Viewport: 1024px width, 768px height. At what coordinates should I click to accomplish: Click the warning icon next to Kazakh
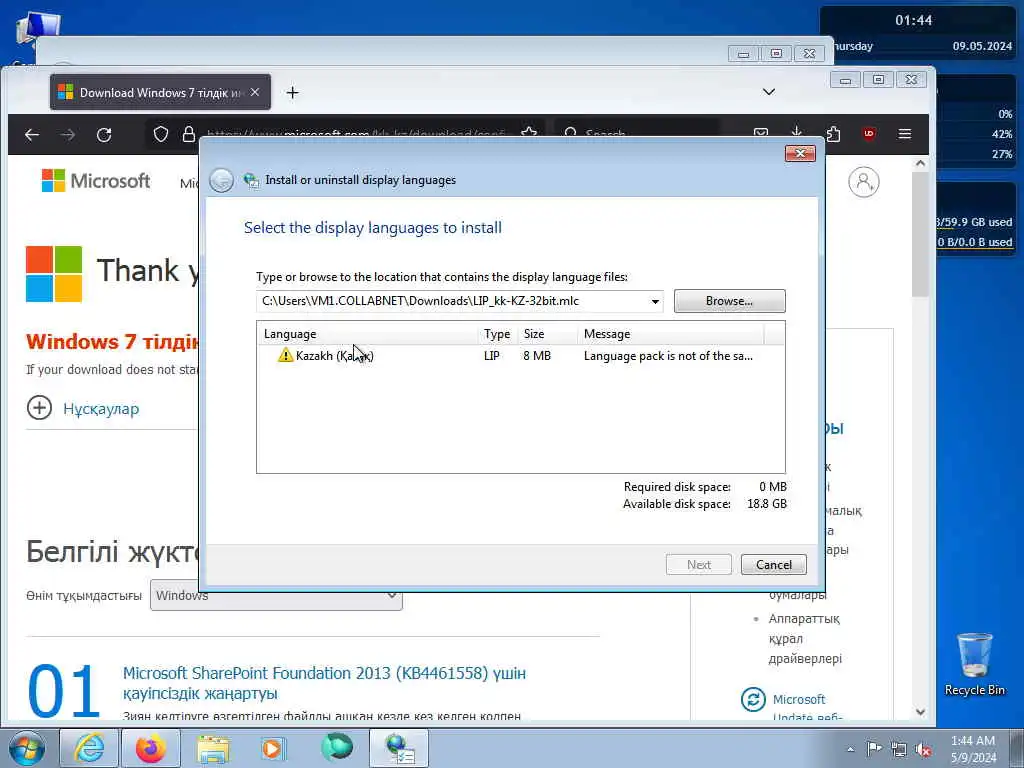click(x=285, y=355)
